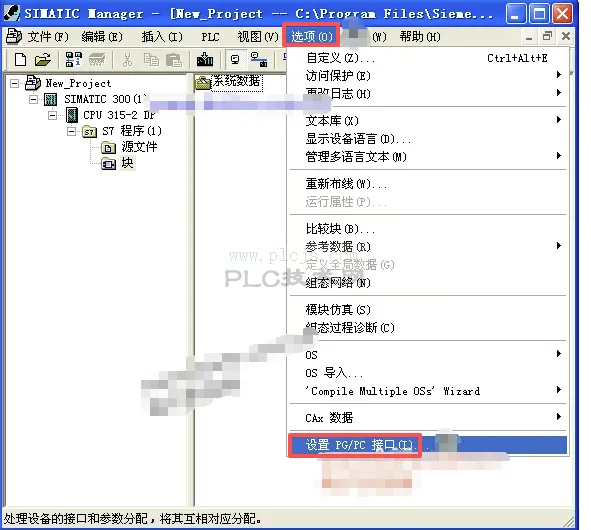Open the 帮助(H) menu
Screen dimensions: 591x530
coord(420,37)
